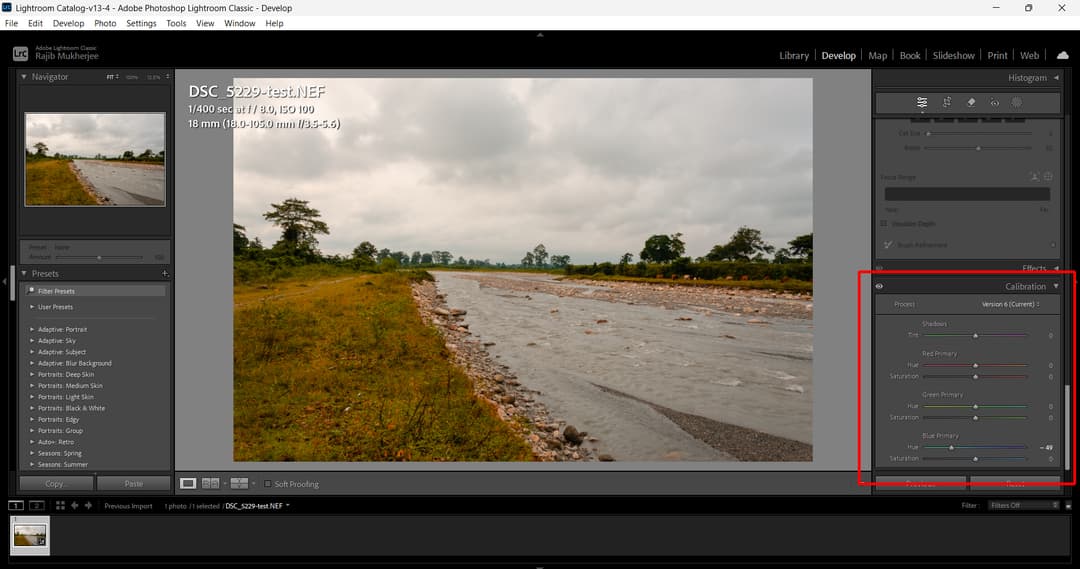Screen dimensions: 1080x569
Task: Click the right panel vertical scrollbar
Action: (x=1068, y=426)
